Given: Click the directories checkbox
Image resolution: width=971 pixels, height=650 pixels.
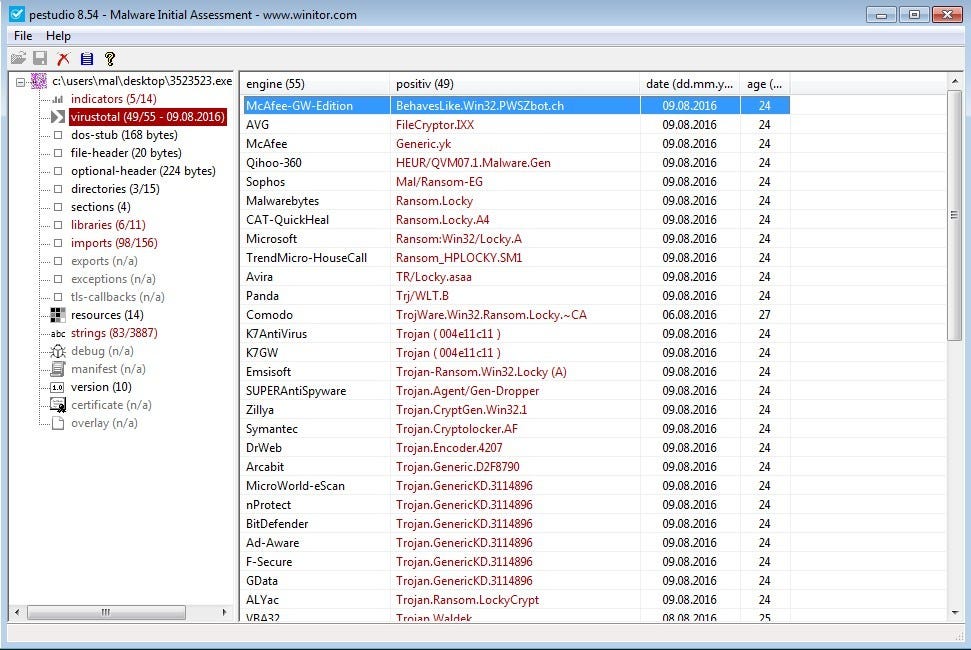Looking at the screenshot, I should pyautogui.click(x=58, y=189).
